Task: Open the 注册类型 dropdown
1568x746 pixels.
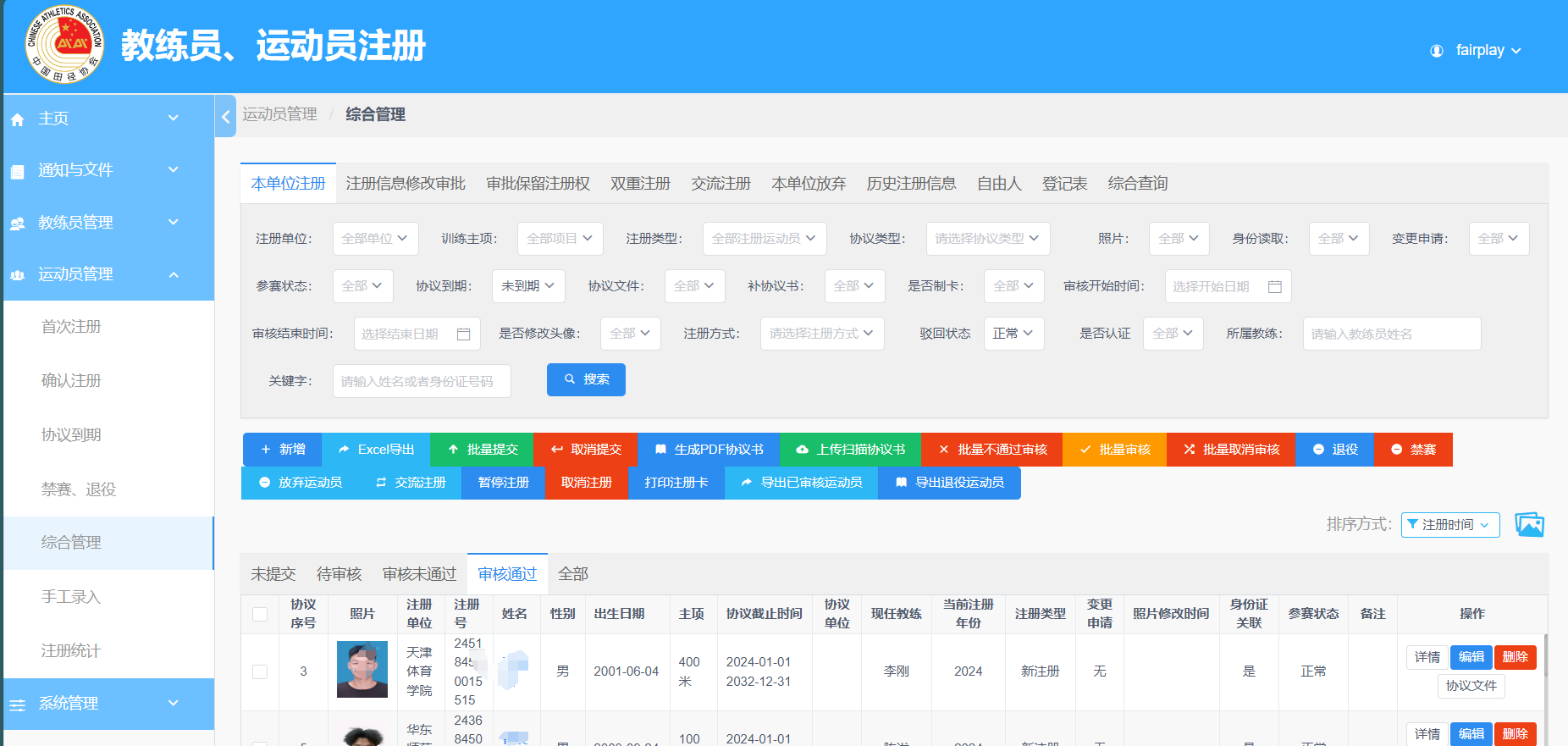Action: pyautogui.click(x=764, y=239)
